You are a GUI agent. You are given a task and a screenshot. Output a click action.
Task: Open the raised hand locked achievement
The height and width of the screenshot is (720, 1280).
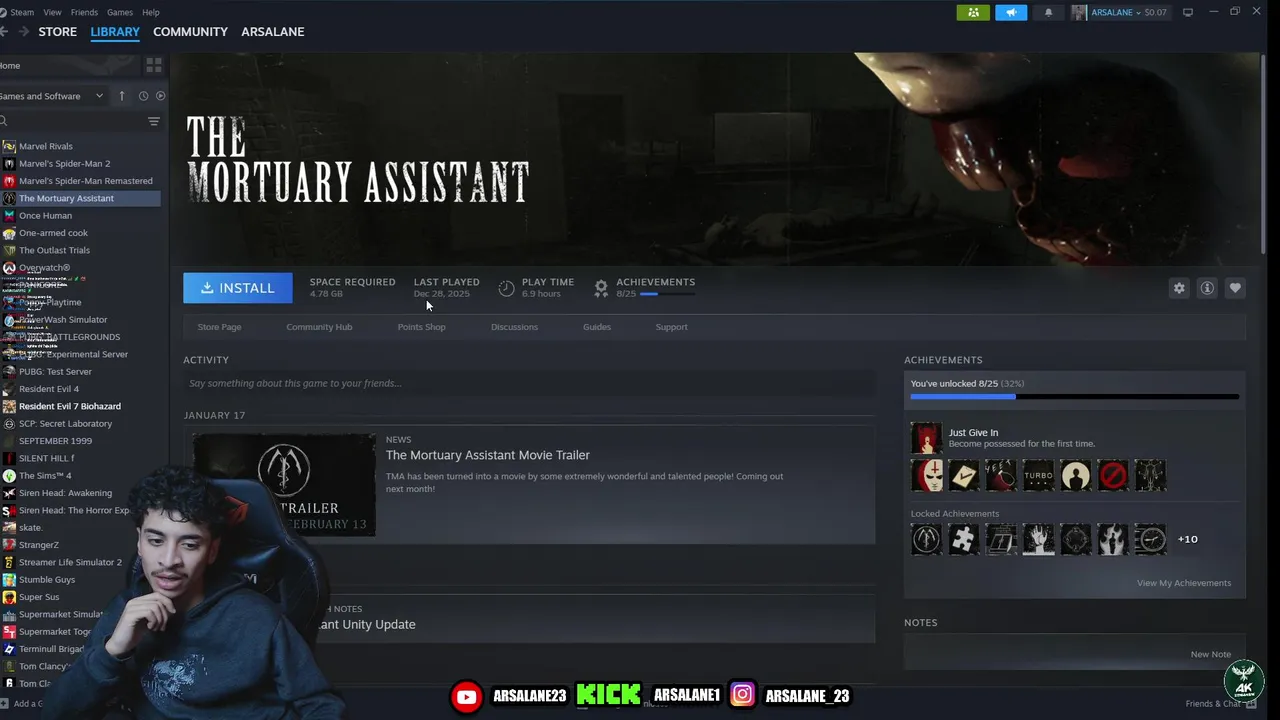pos(1038,540)
